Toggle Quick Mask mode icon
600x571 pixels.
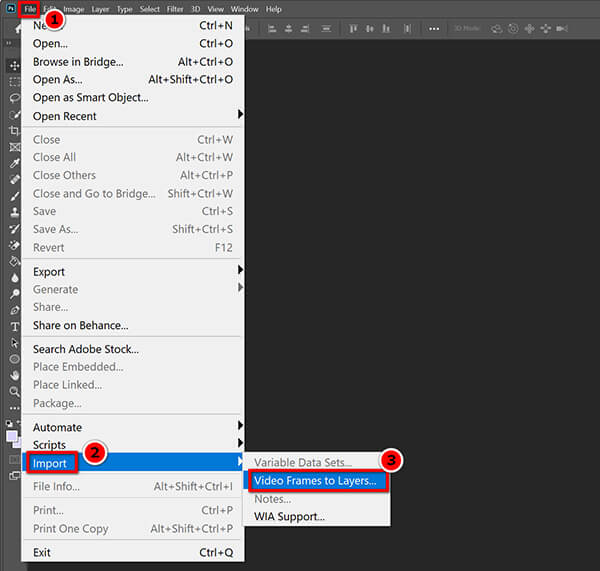(x=15, y=459)
